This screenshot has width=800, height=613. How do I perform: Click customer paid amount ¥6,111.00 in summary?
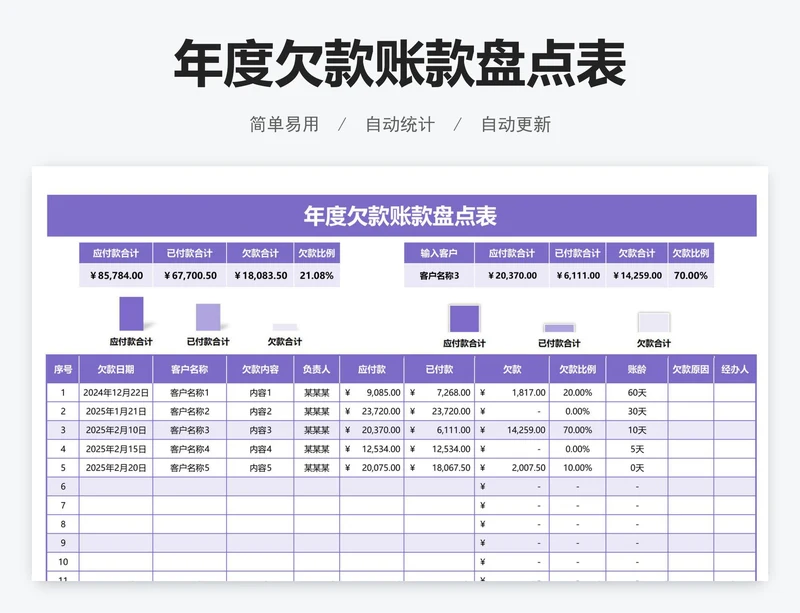578,276
